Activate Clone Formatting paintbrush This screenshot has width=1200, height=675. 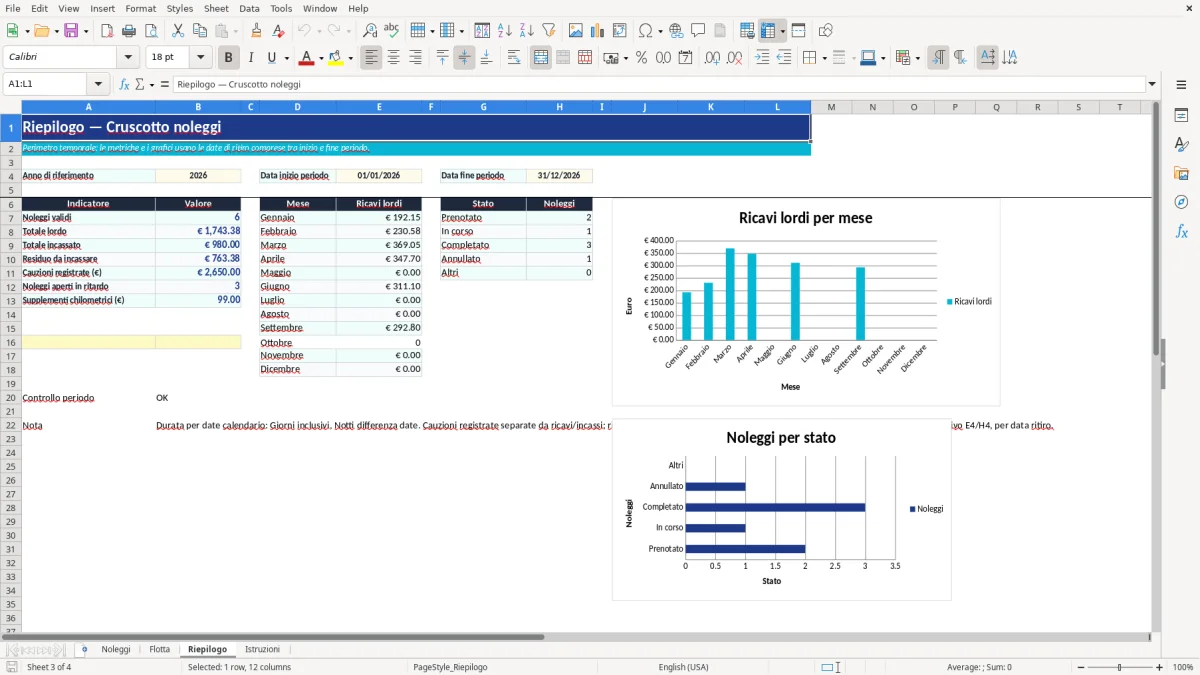[x=257, y=31]
